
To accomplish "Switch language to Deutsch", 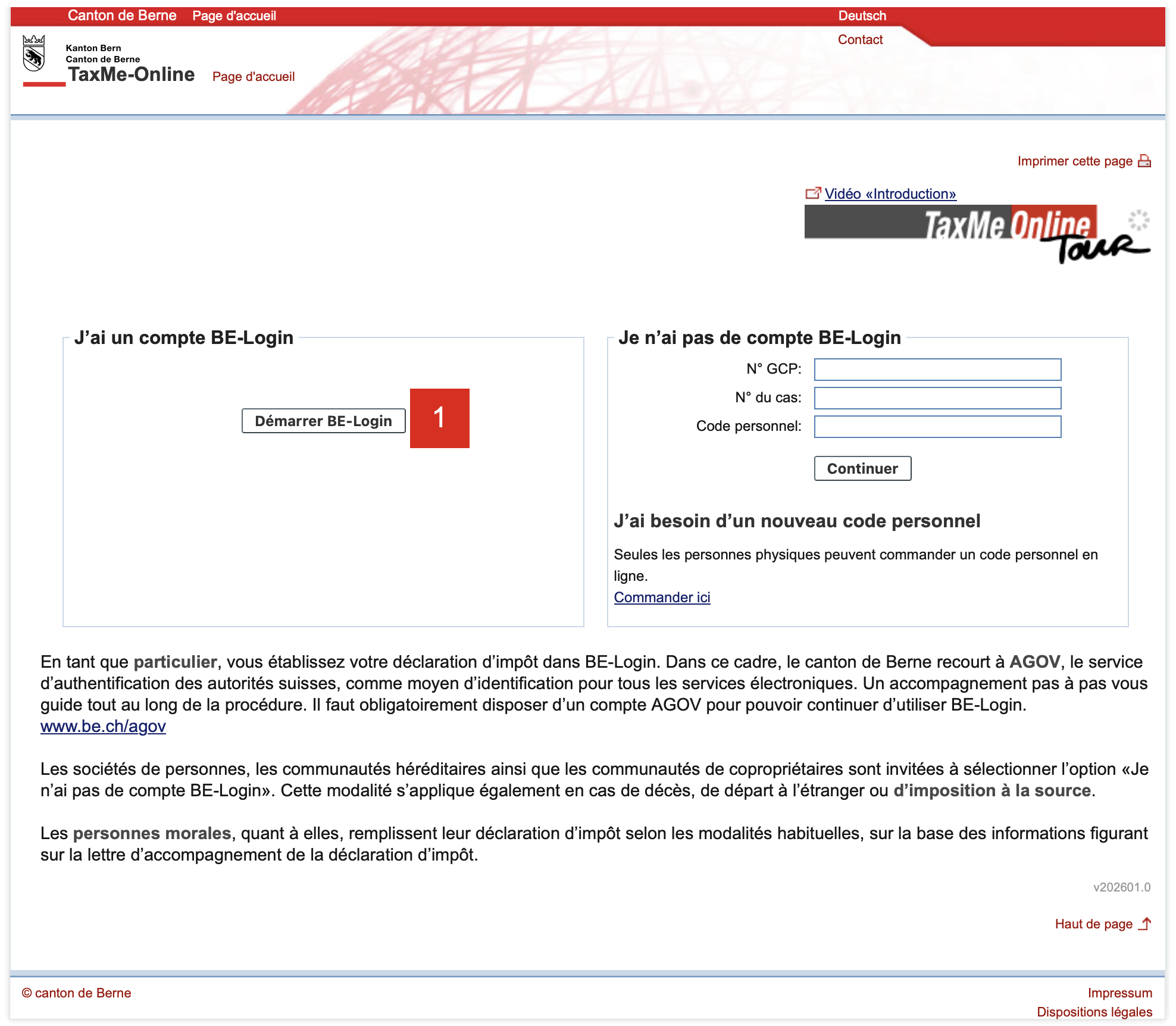I will 862,15.
